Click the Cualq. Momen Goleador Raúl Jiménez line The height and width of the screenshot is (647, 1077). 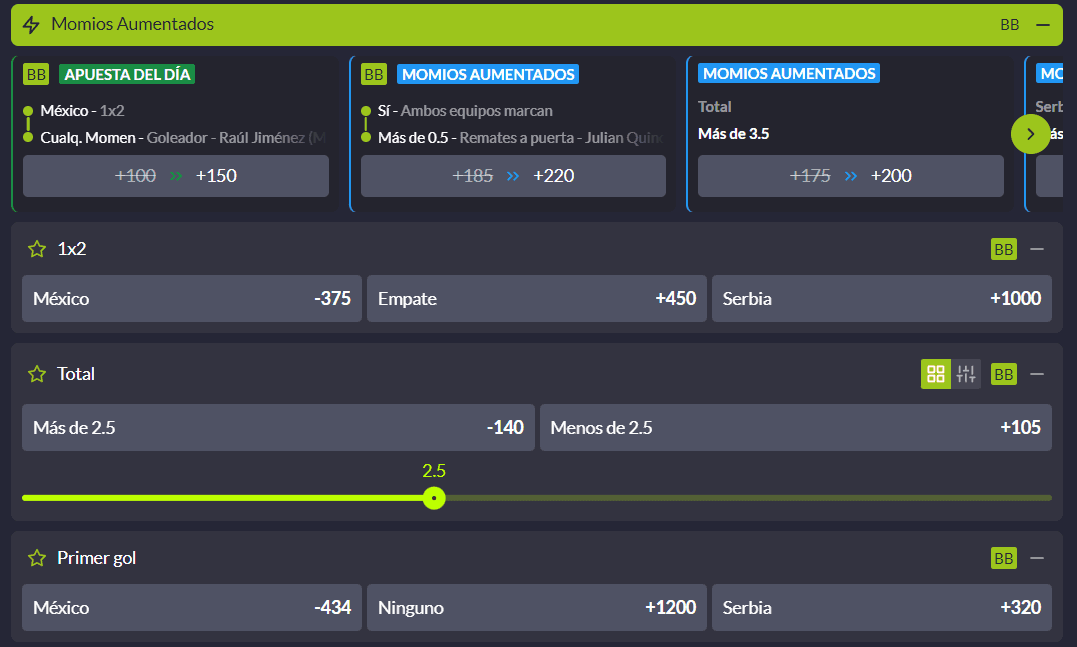click(183, 137)
